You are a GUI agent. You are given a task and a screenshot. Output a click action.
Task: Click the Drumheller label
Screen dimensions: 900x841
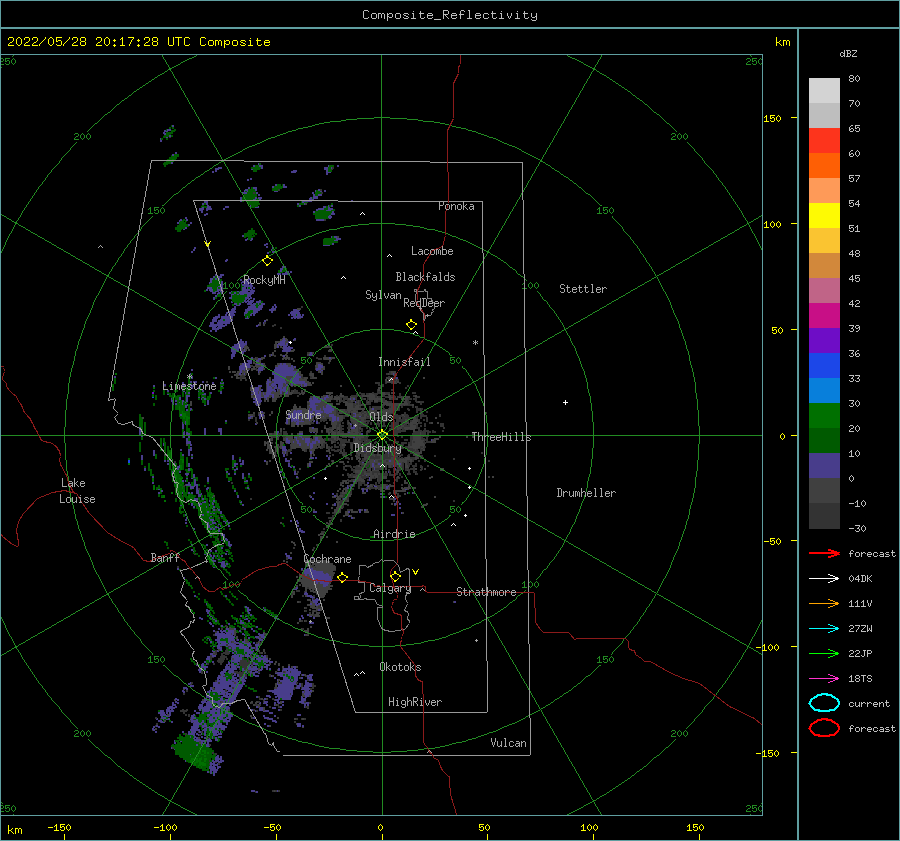pyautogui.click(x=586, y=493)
